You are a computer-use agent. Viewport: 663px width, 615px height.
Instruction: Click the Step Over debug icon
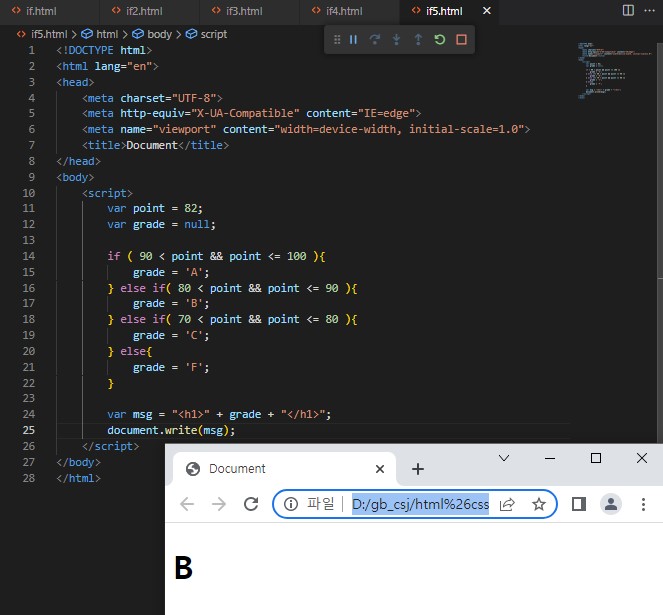point(375,40)
